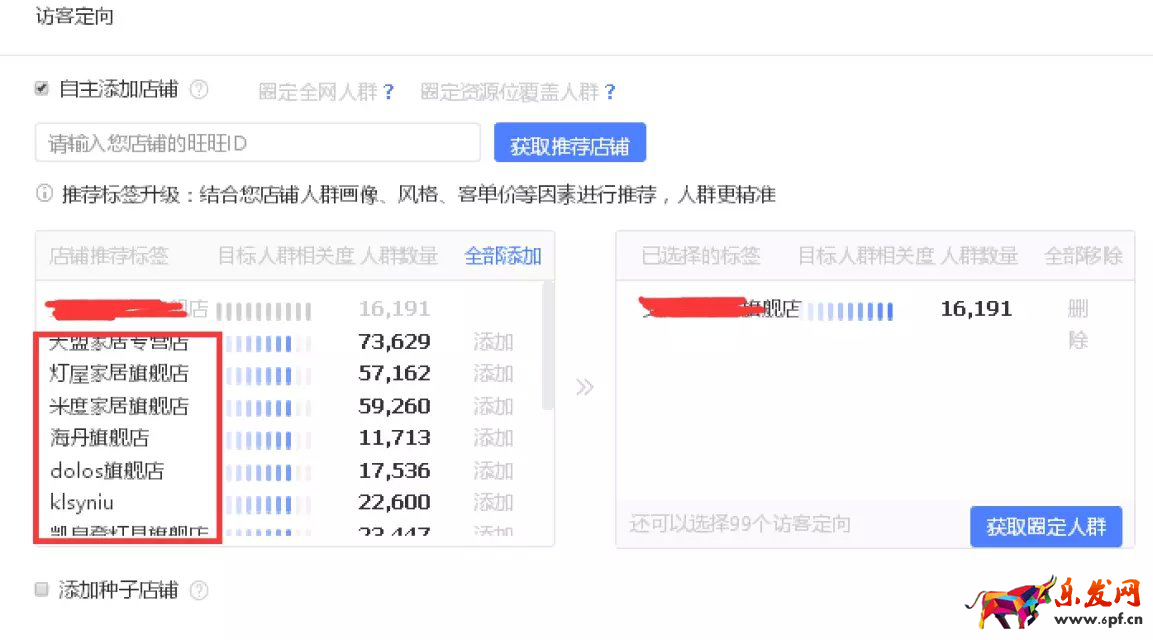Click 圈定资源位覆盖人群 label

(510, 92)
